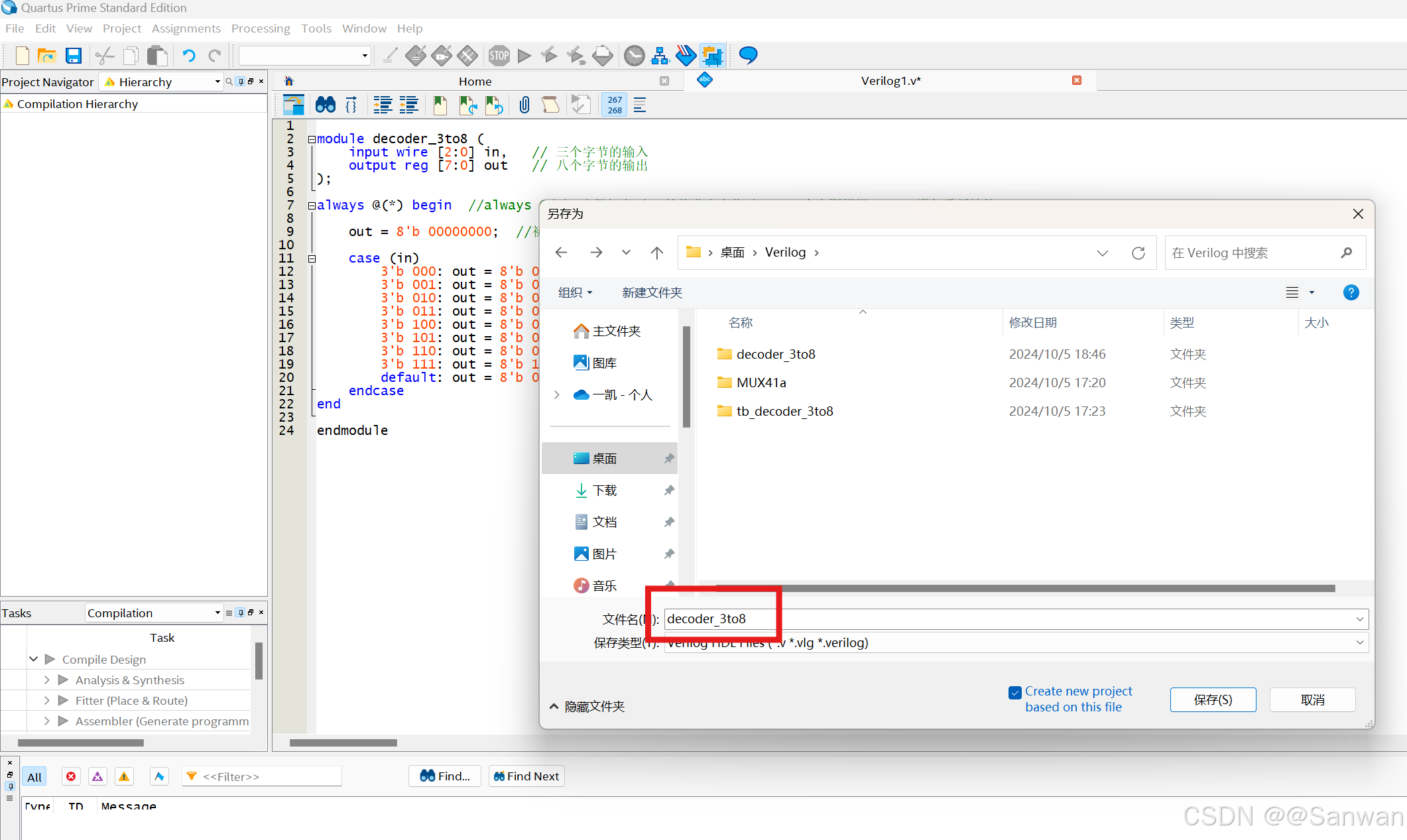Viewport: 1407px width, 840px height.
Task: Open the Programmer tool icon
Action: 686,56
